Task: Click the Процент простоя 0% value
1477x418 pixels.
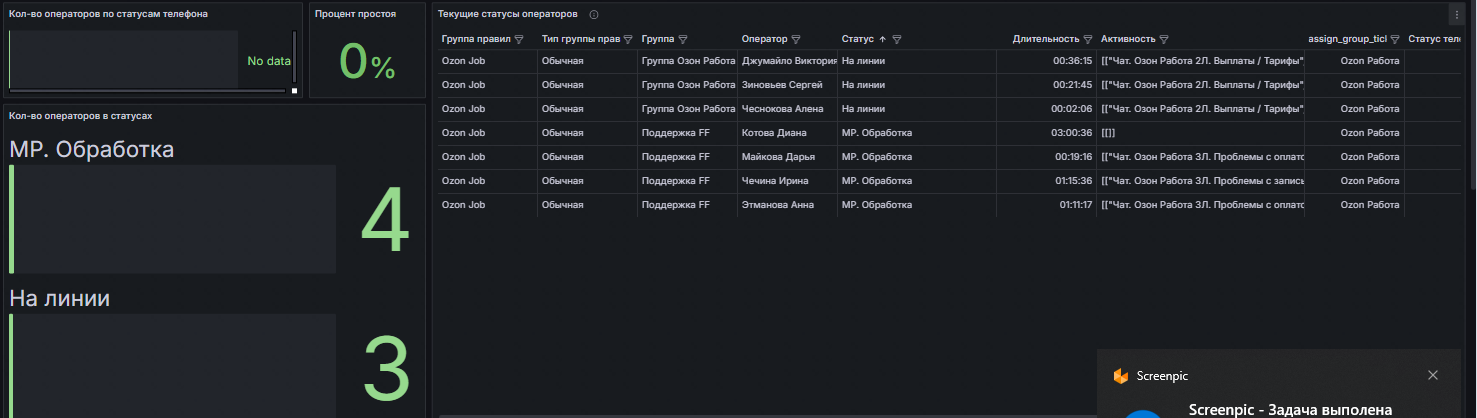Action: 367,62
